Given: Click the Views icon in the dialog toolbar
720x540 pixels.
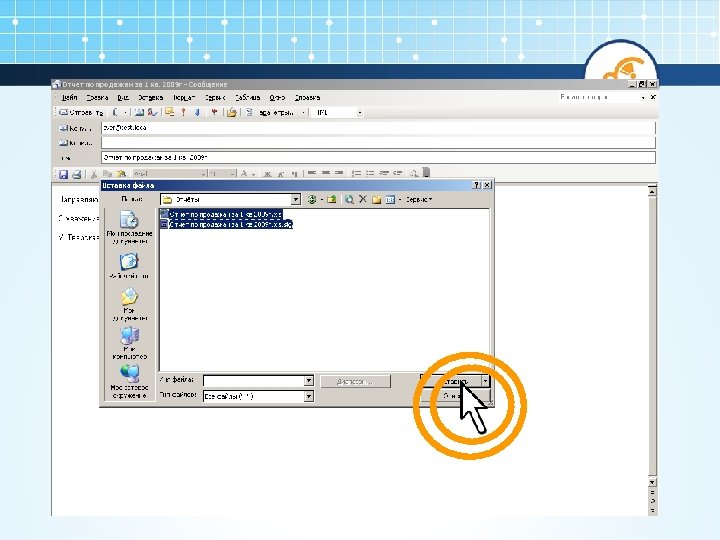Looking at the screenshot, I should point(390,199).
